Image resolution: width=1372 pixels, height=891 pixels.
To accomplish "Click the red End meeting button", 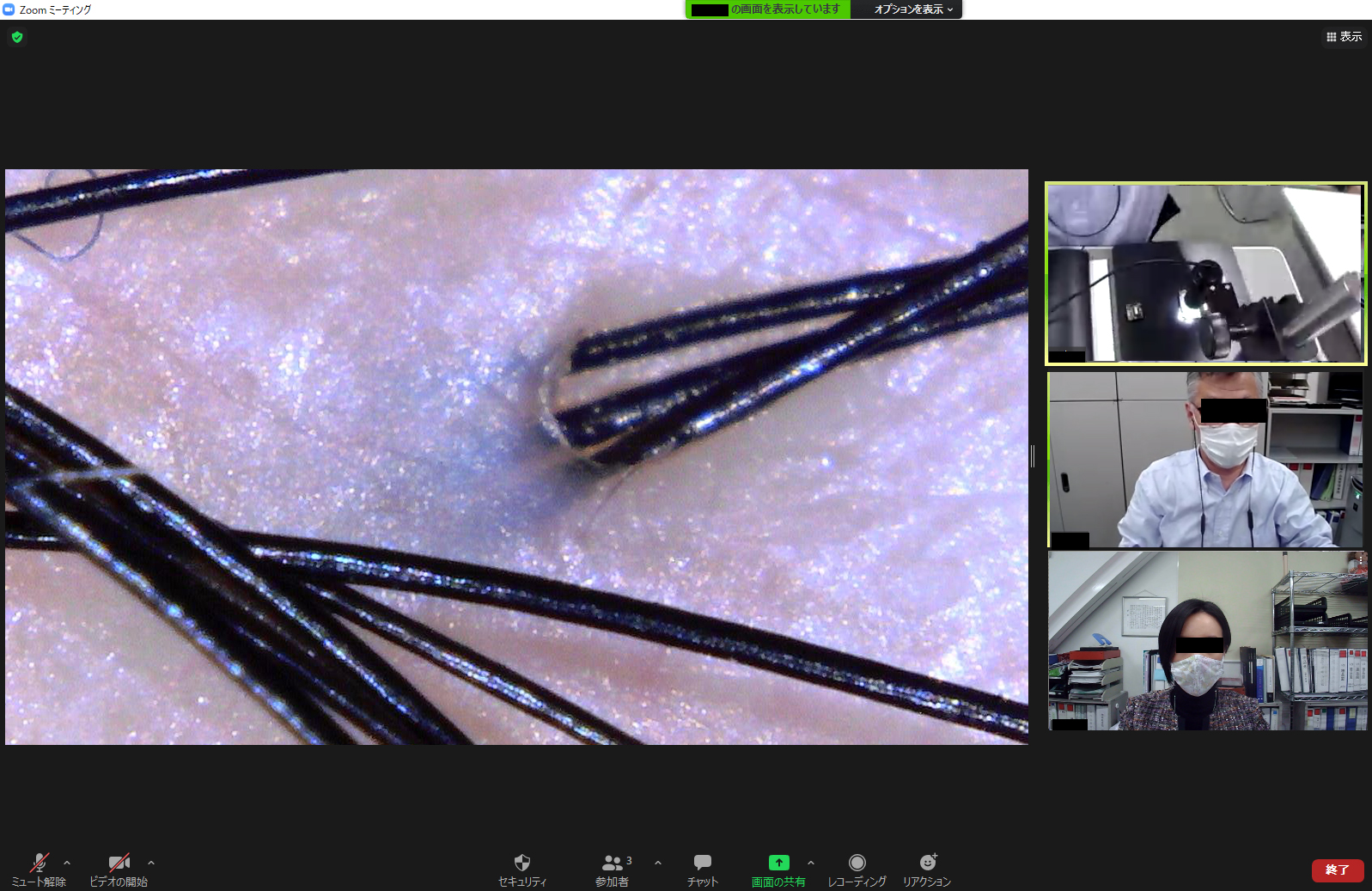I will (x=1338, y=870).
